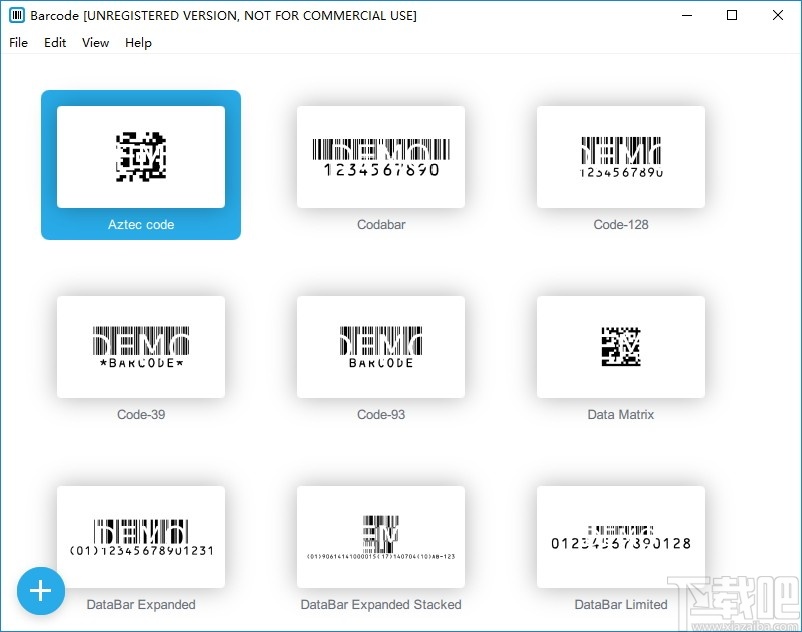802x632 pixels.
Task: Choose the Data Matrix barcode thumbnail
Action: click(x=621, y=347)
